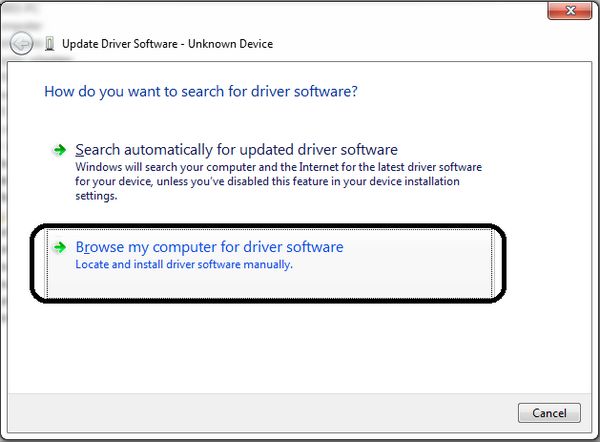600x442 pixels.
Task: Click 'Windows will search your computer' description
Action: [278, 181]
